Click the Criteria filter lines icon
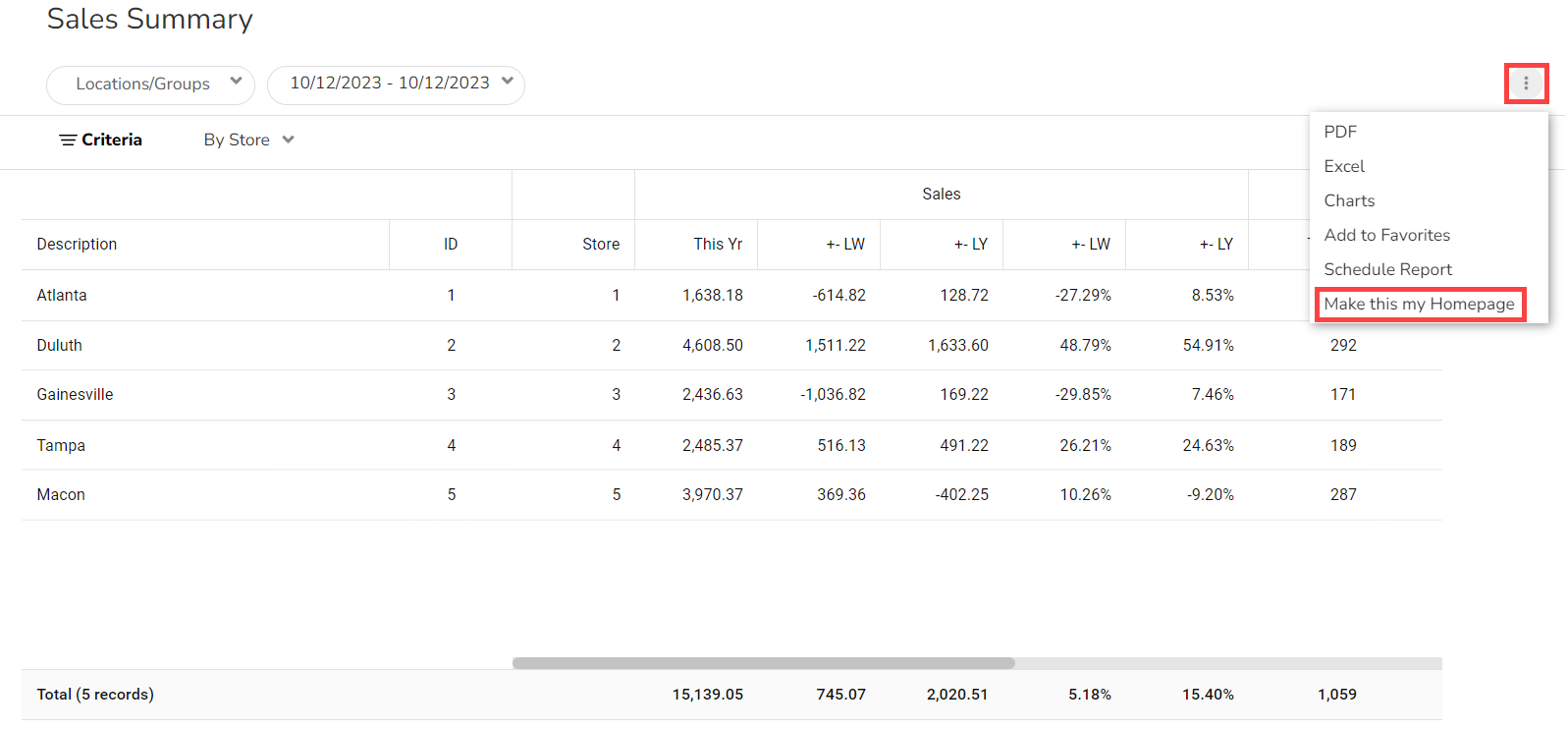This screenshot has width=1568, height=730. point(68,140)
